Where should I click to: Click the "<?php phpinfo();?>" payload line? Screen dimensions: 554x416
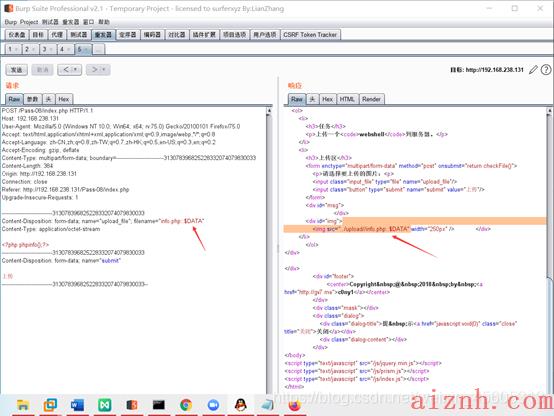(25, 245)
